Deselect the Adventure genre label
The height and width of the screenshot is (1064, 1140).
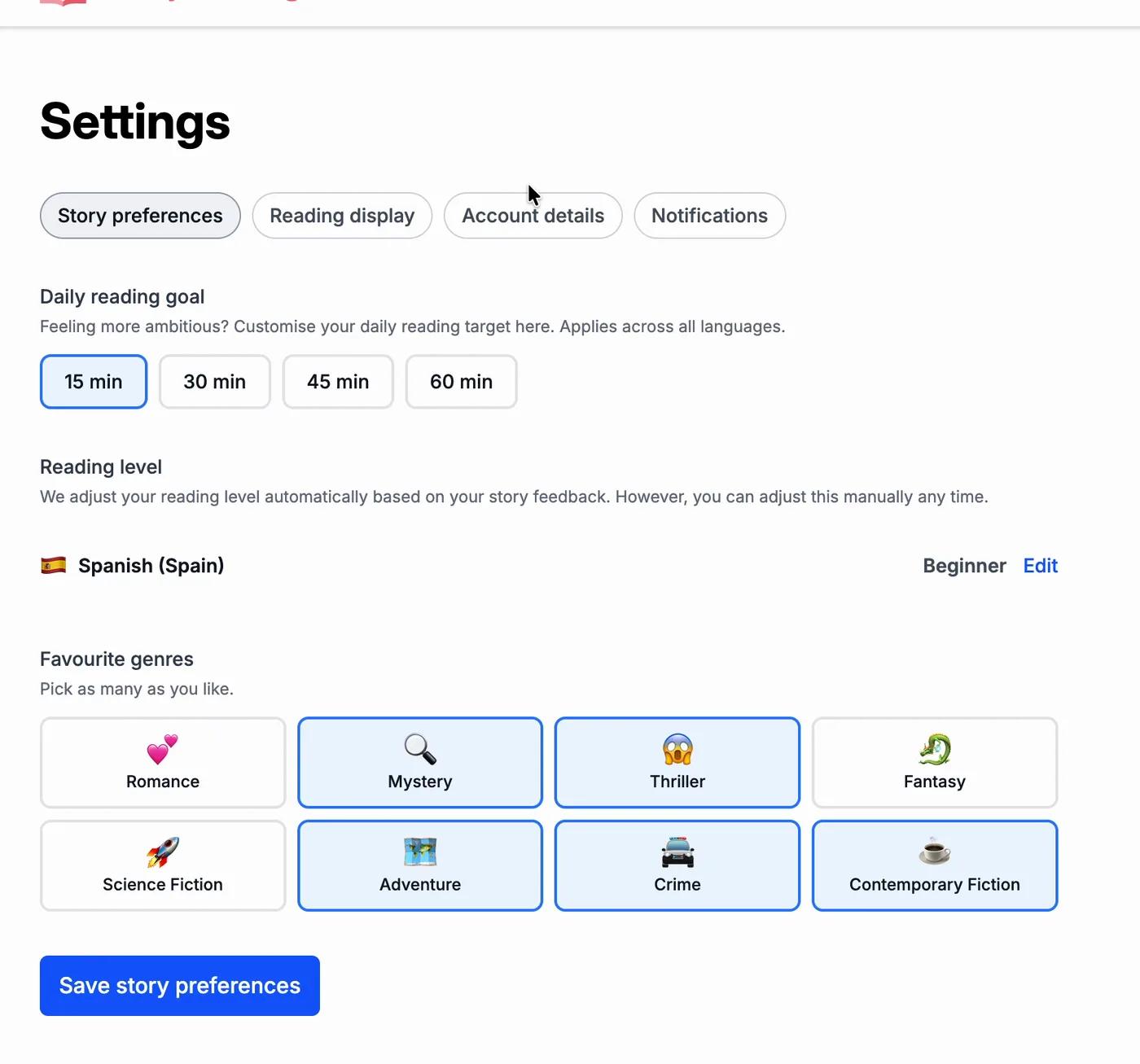click(420, 884)
